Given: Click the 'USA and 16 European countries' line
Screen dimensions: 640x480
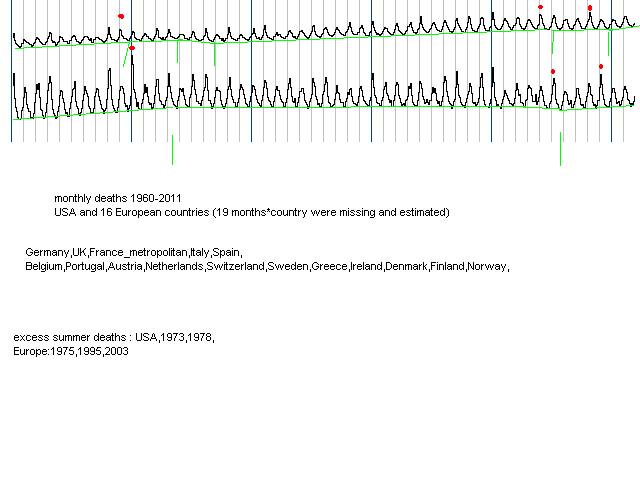Looking at the screenshot, I should [x=251, y=212].
